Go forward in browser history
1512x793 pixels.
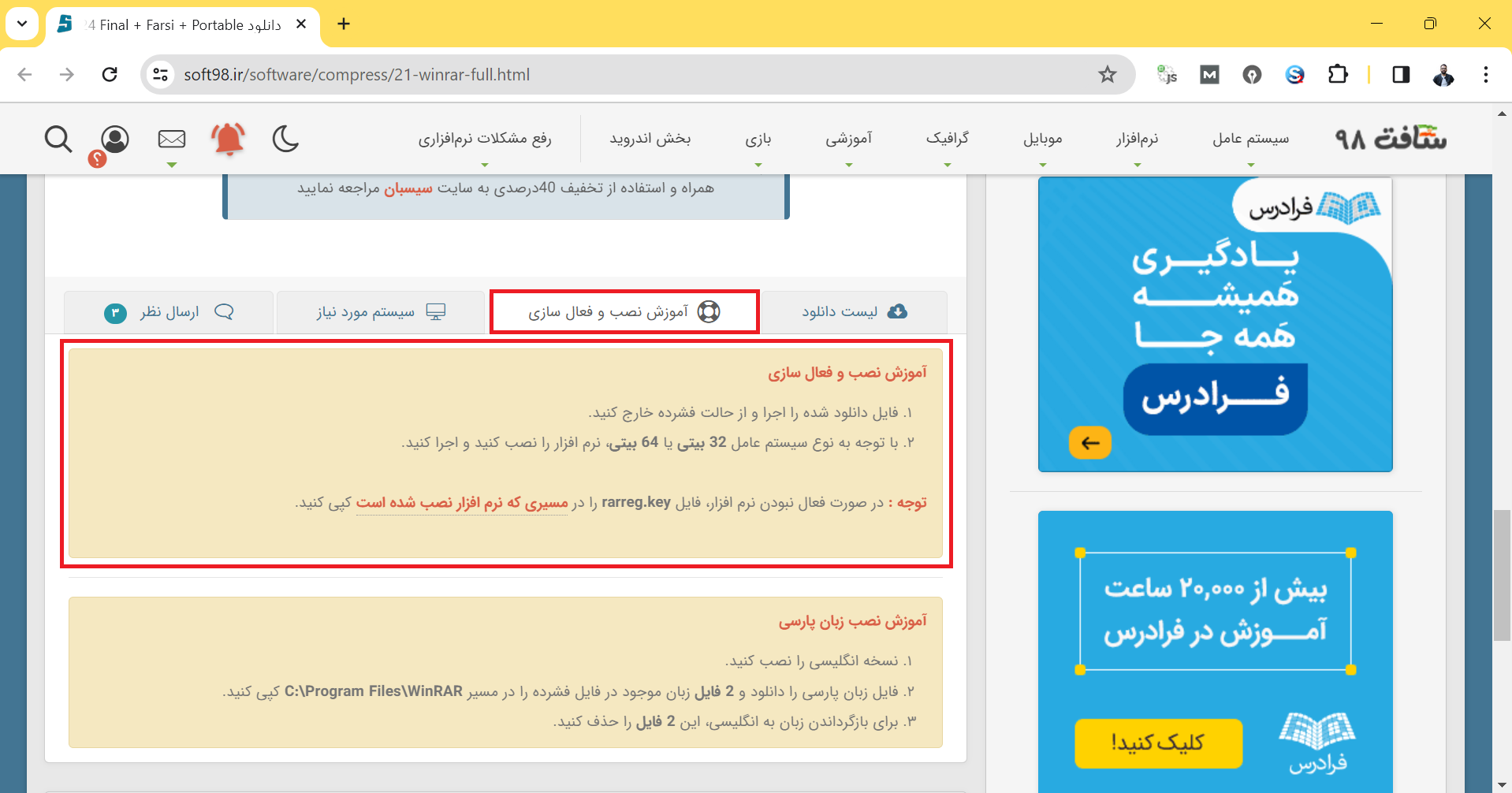coord(67,75)
